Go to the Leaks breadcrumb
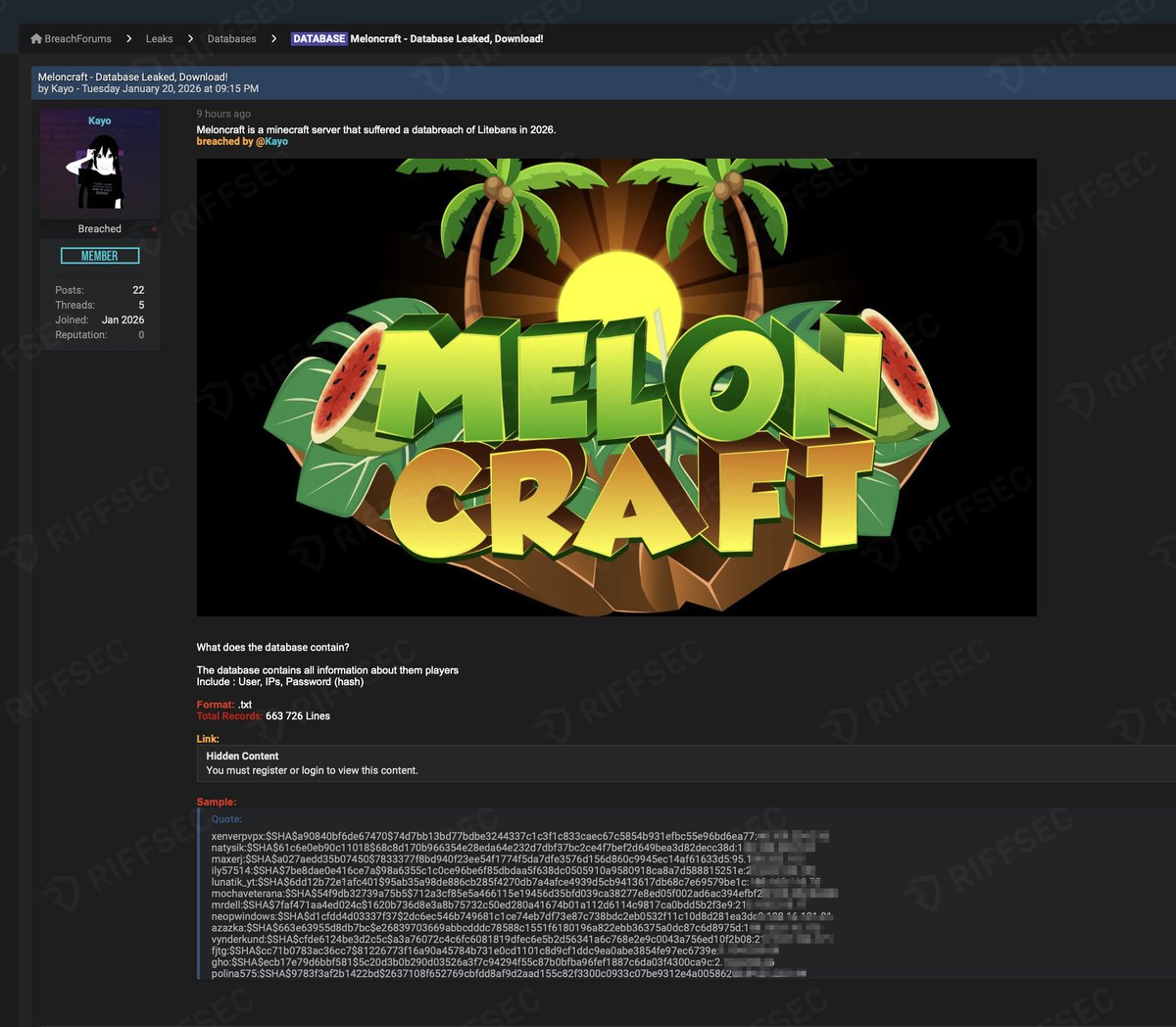 (159, 39)
